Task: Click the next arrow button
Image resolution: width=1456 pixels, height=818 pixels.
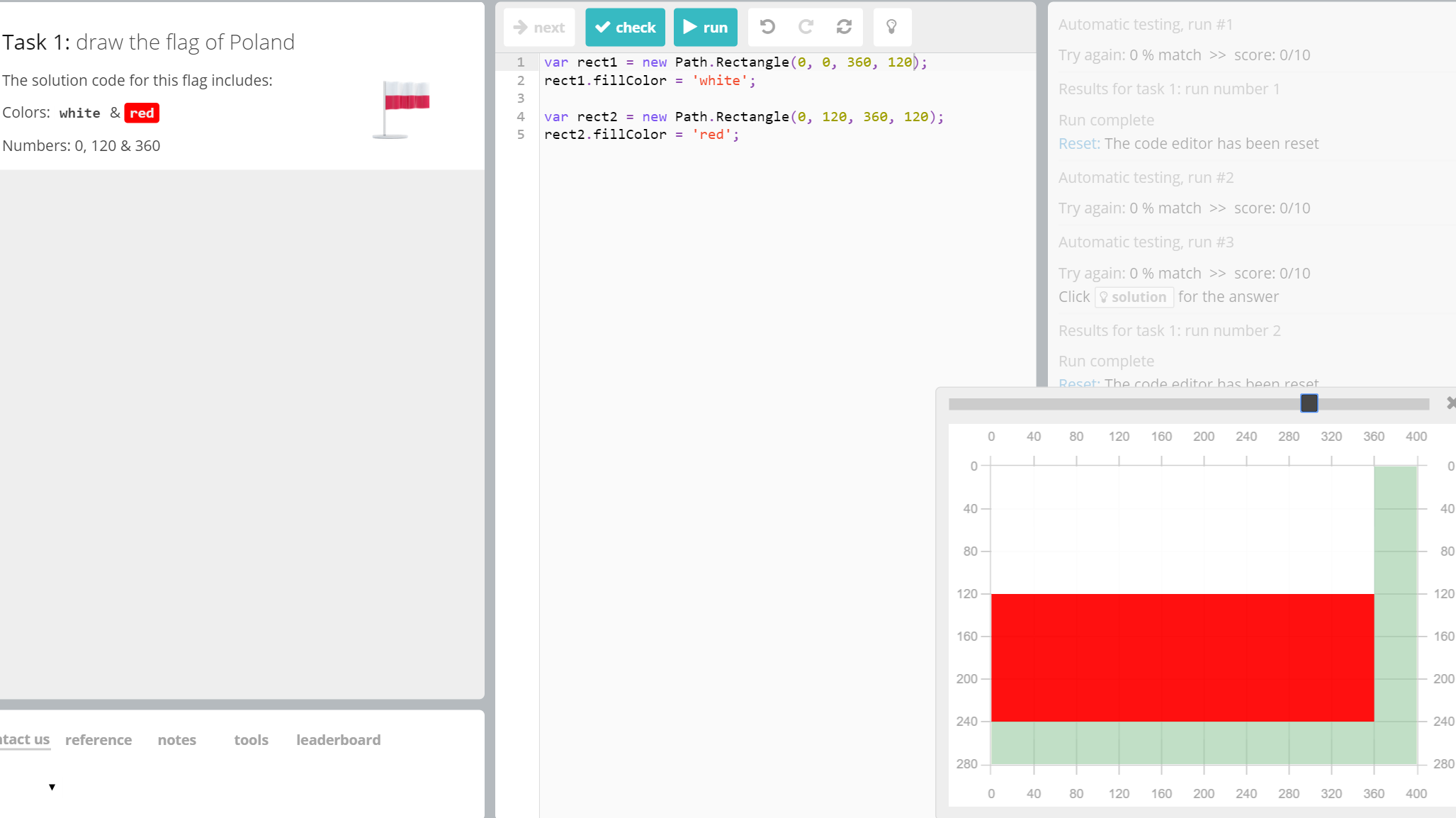Action: (x=539, y=27)
